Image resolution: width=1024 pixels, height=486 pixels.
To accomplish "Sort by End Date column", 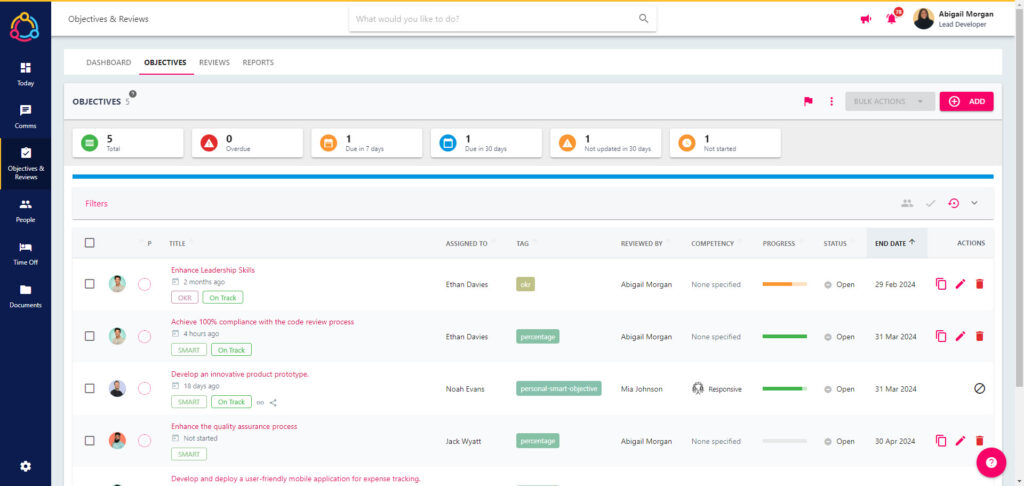I will pos(895,243).
